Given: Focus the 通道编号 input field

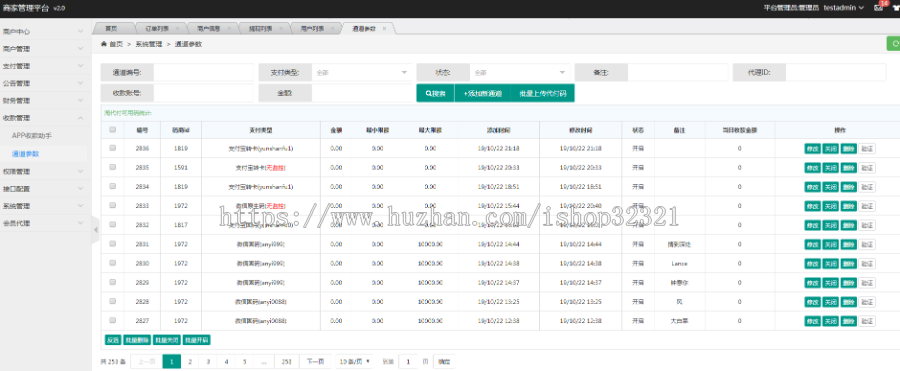Looking at the screenshot, I should coord(203,72).
